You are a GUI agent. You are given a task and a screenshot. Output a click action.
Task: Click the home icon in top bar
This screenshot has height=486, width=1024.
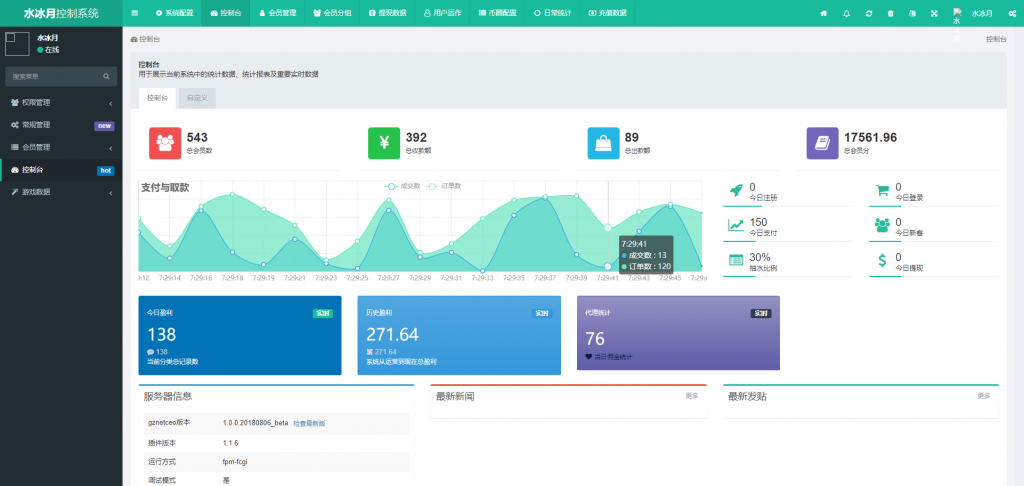click(x=824, y=13)
